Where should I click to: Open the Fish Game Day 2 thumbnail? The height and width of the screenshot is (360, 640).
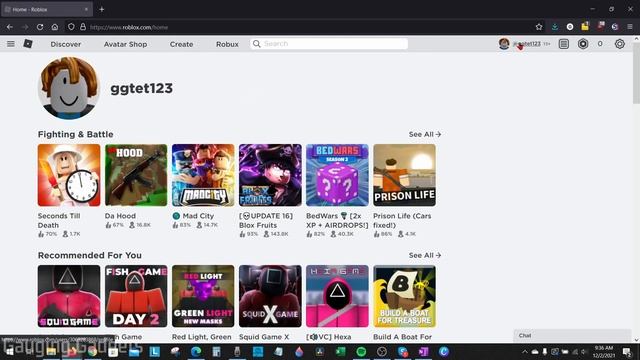click(136, 296)
